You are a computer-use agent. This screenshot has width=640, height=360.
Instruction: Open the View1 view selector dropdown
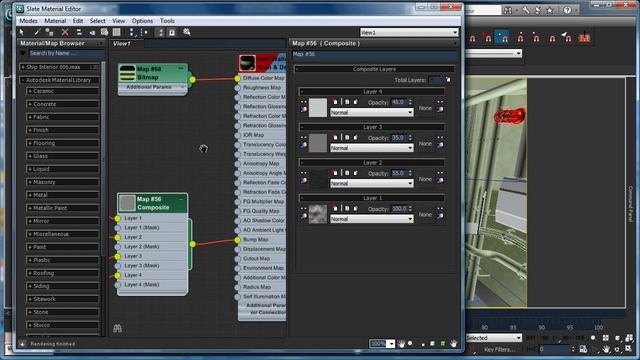[x=409, y=32]
